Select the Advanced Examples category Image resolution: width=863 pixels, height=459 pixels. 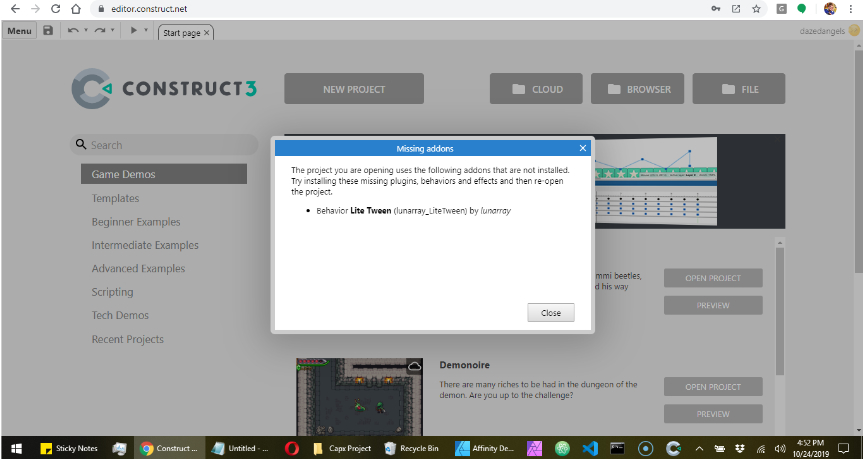coord(138,269)
